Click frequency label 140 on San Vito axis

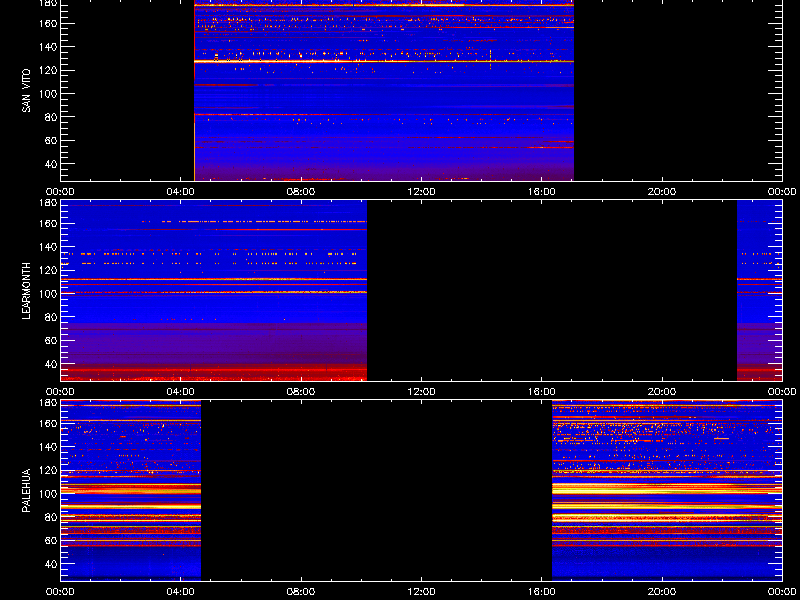(47, 47)
